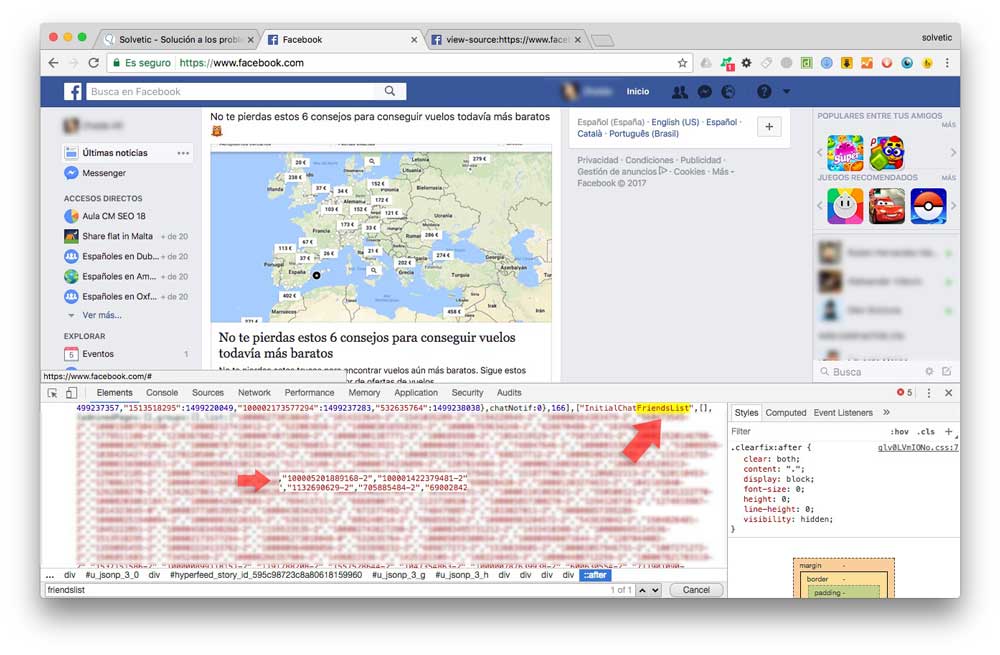Open Facebook notifications globe icon
Screen dimensions: 1000x655
coord(728,92)
